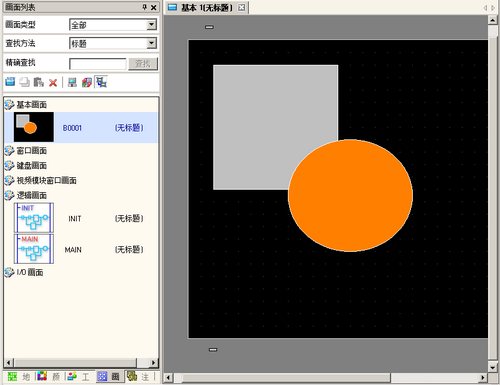500x385 pixels.
Task: Click the pin icon of the 画面列表 panel
Action: pyautogui.click(x=145, y=7)
